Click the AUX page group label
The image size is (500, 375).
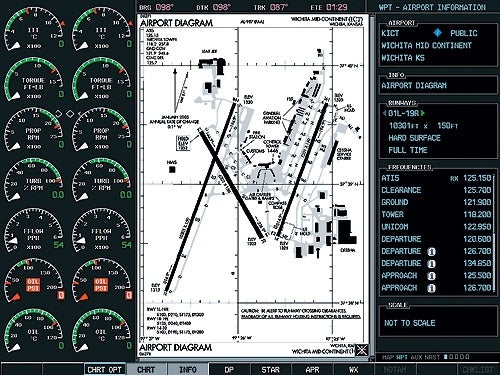coord(416,357)
